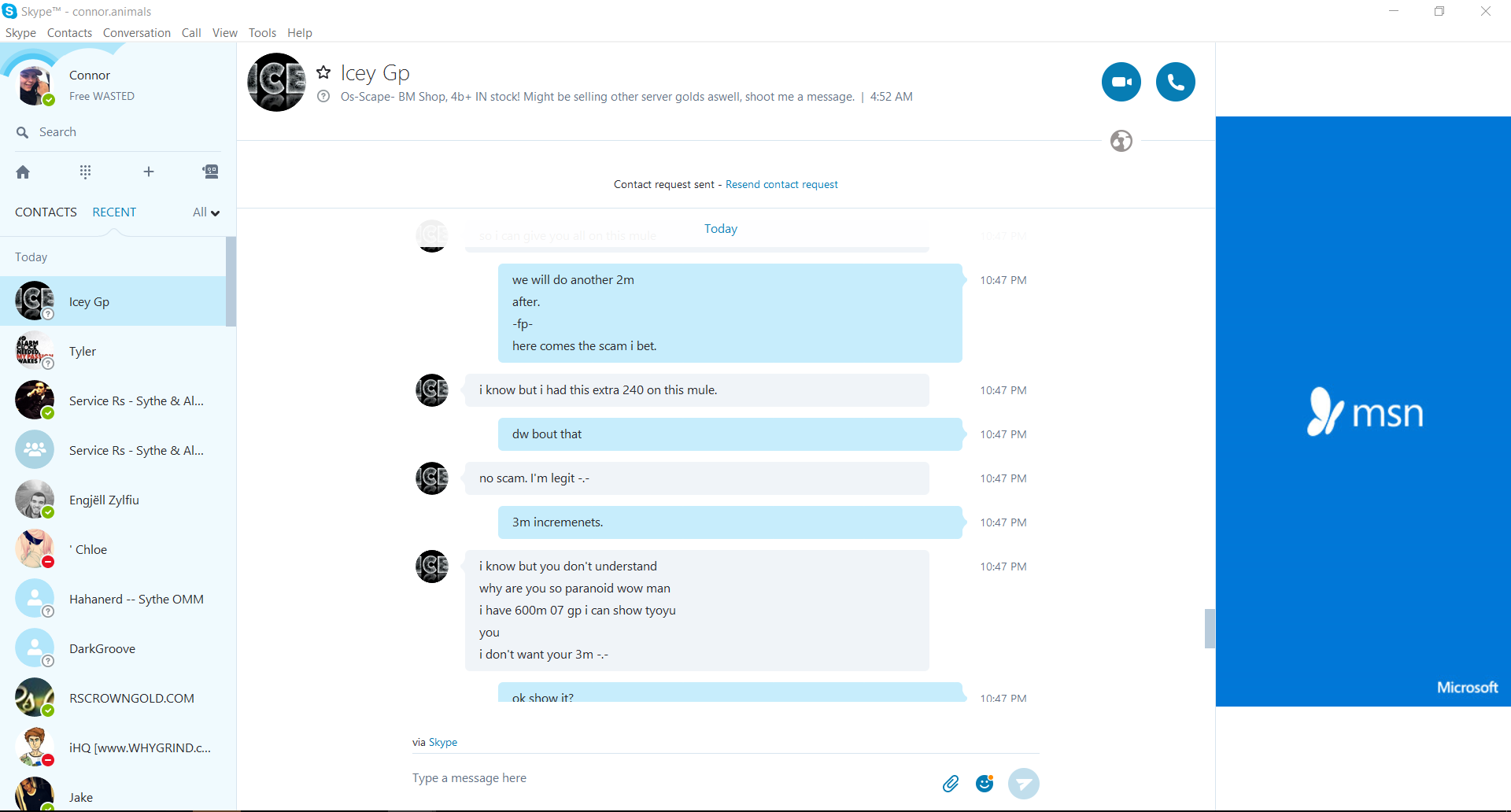Switch to the CONTACTS tab
Screen dimensions: 1511x812
(46, 212)
